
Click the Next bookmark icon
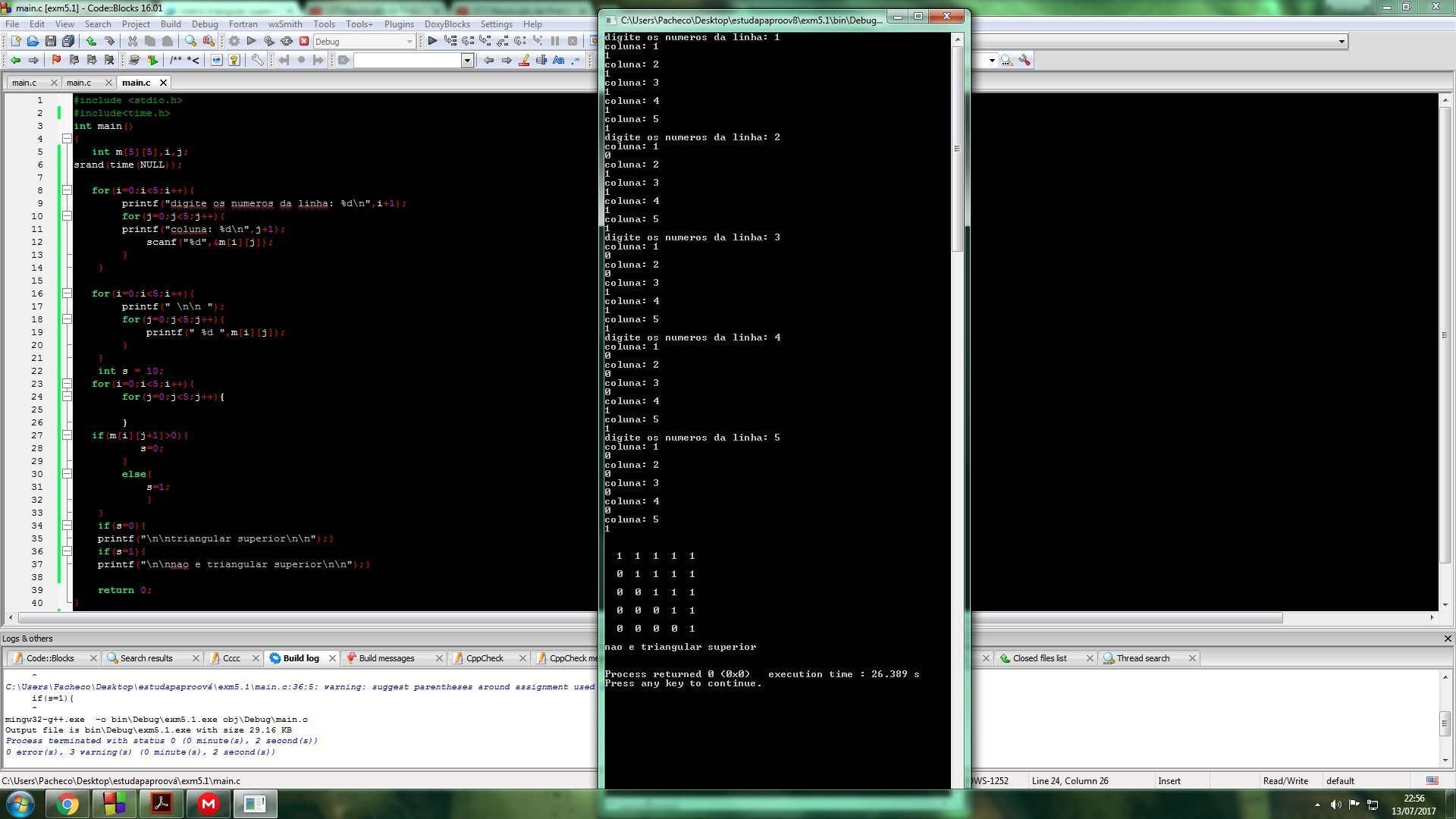click(92, 60)
